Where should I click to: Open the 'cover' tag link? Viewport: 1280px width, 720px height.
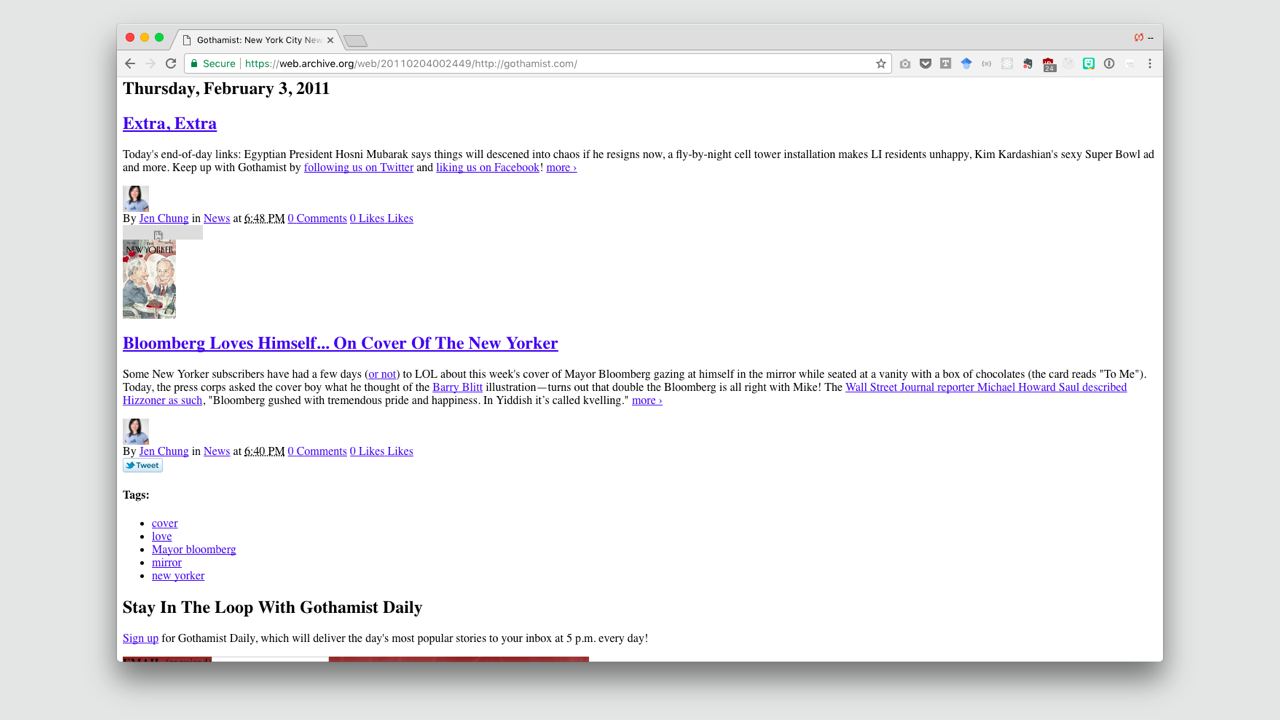165,523
